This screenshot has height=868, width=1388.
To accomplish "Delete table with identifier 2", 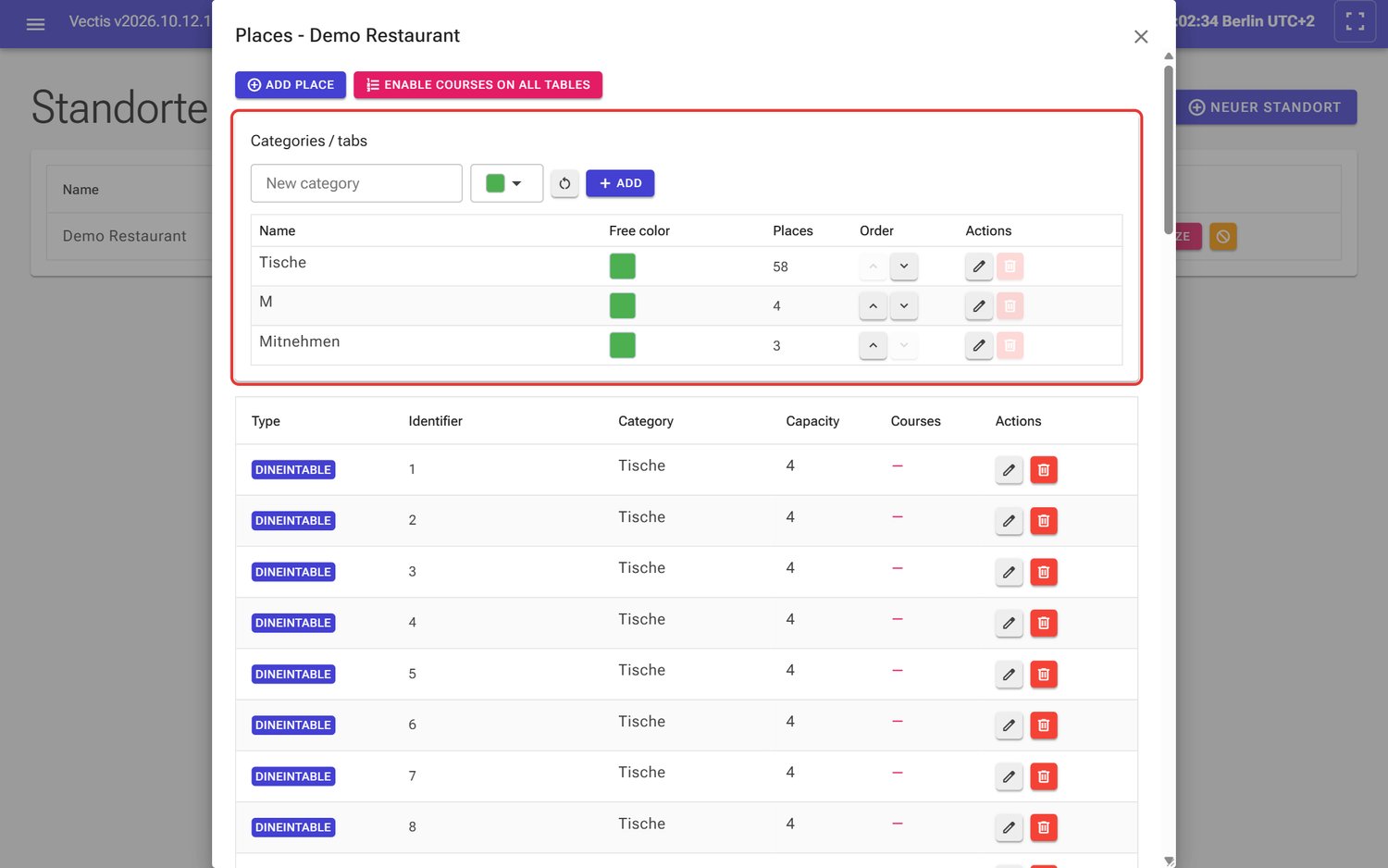I will pyautogui.click(x=1044, y=521).
